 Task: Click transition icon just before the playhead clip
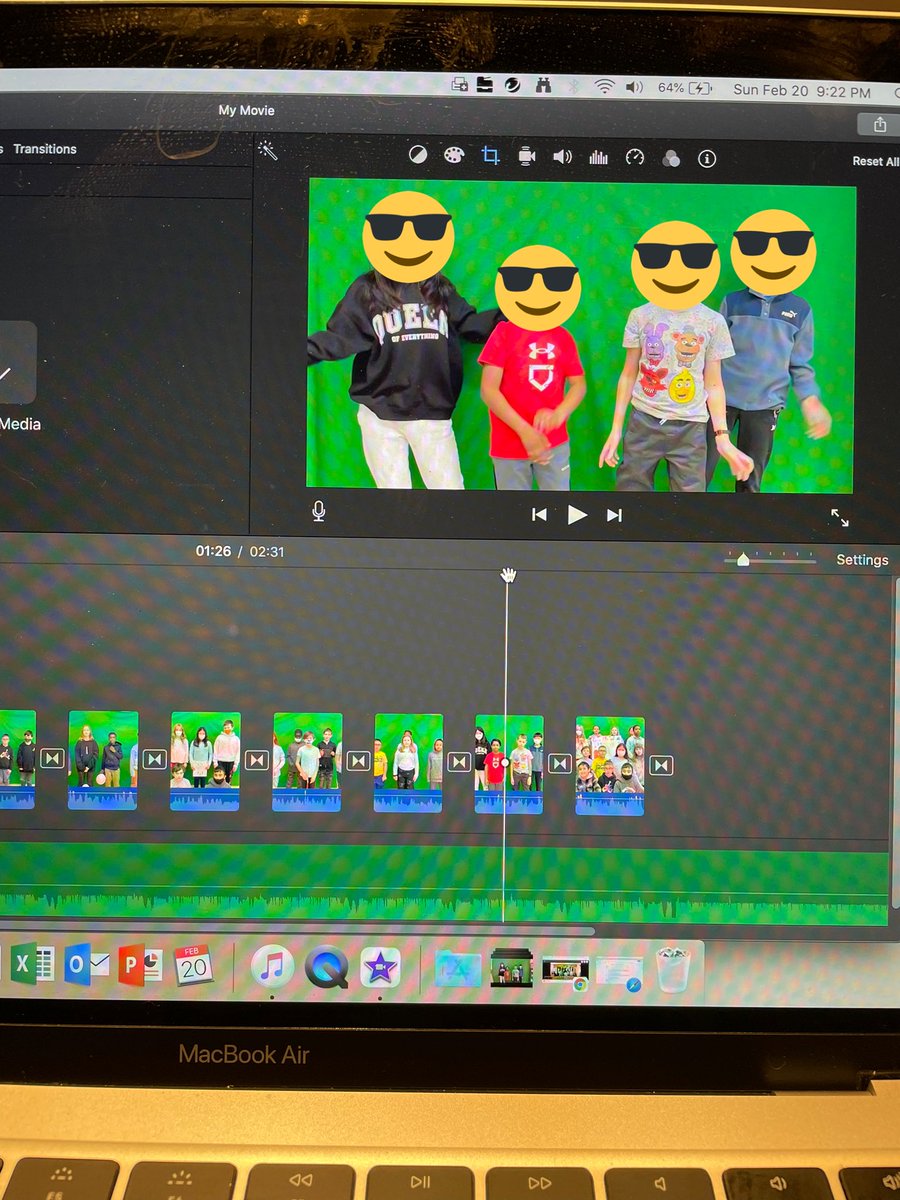click(459, 763)
